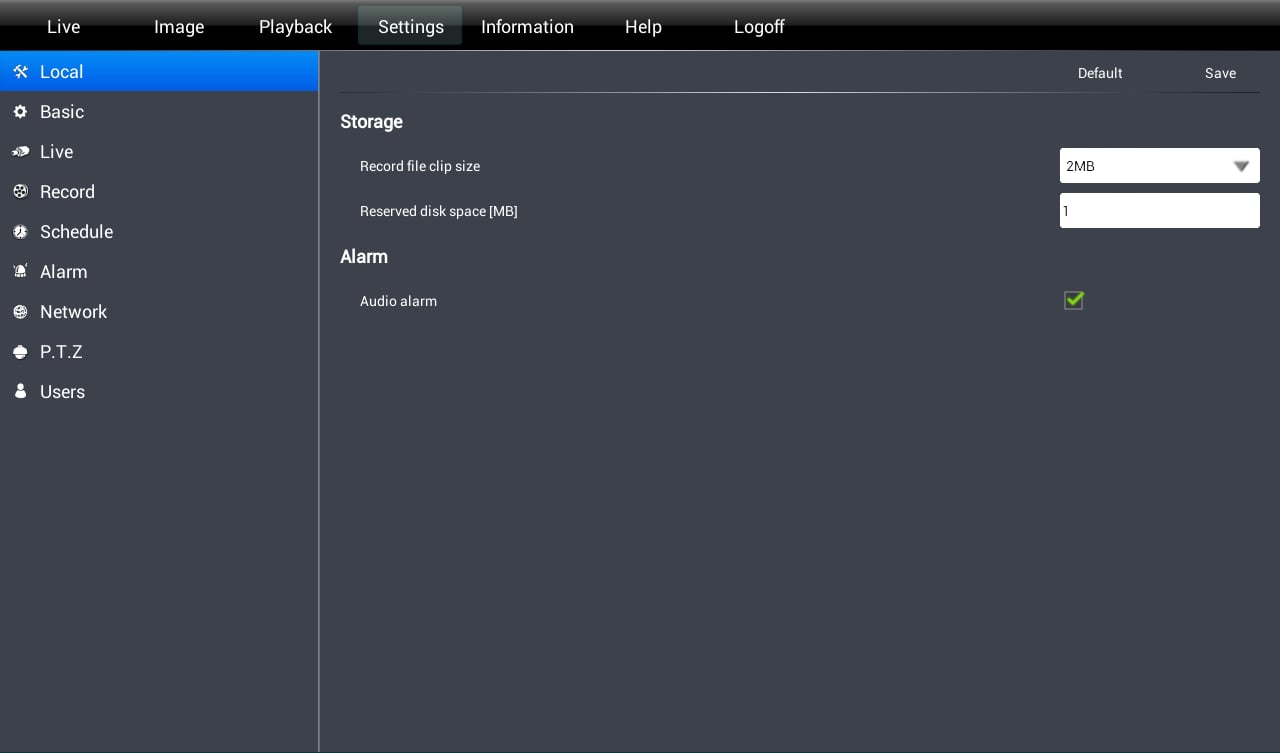Select the Settings tab
The width and height of the screenshot is (1280, 753).
410,26
